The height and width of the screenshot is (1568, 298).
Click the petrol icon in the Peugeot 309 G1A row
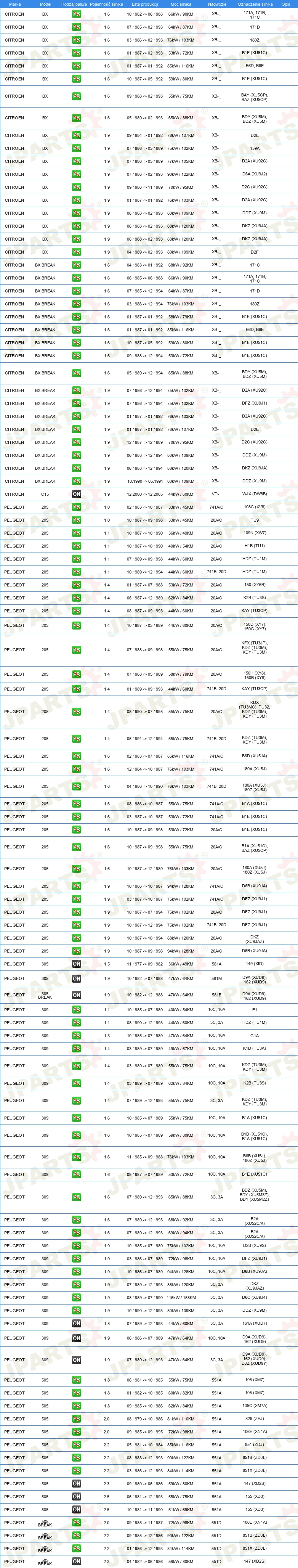pos(76,1035)
